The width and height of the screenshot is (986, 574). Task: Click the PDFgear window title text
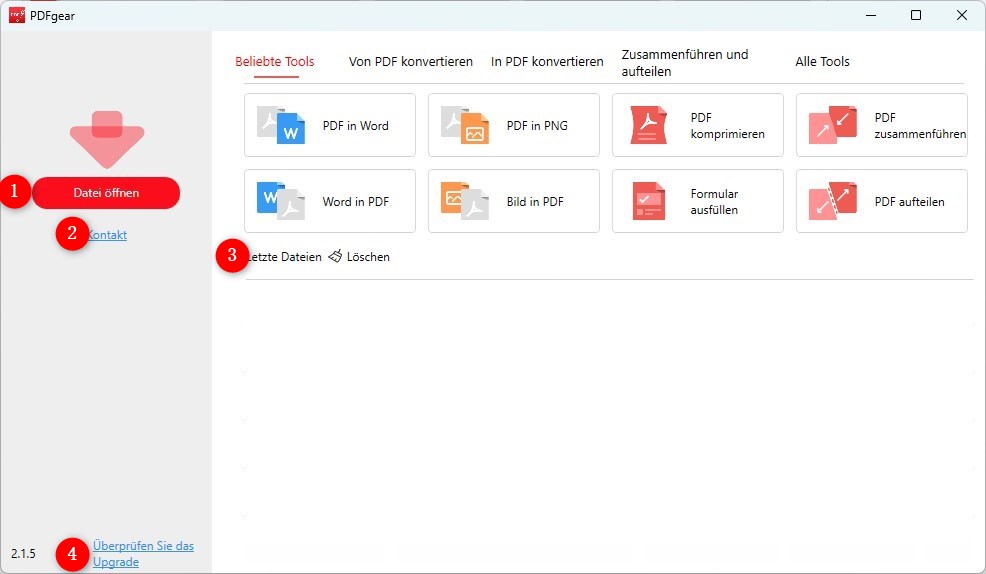52,16
